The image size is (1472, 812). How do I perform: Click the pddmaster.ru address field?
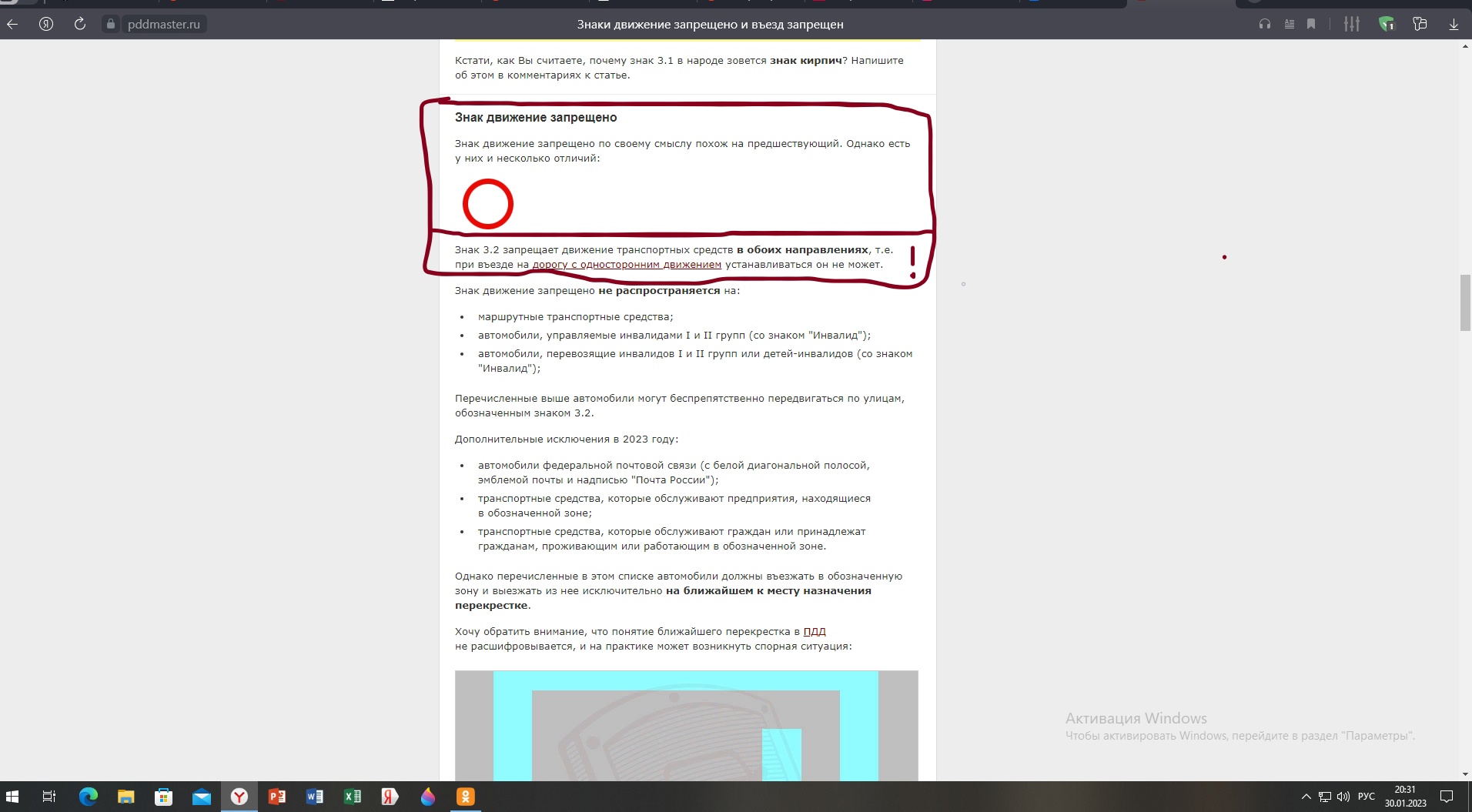click(x=163, y=25)
